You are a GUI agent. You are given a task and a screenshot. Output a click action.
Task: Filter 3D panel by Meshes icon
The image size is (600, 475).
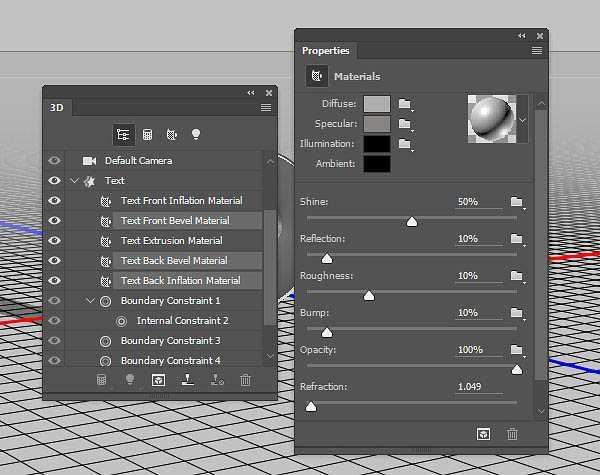[x=147, y=134]
